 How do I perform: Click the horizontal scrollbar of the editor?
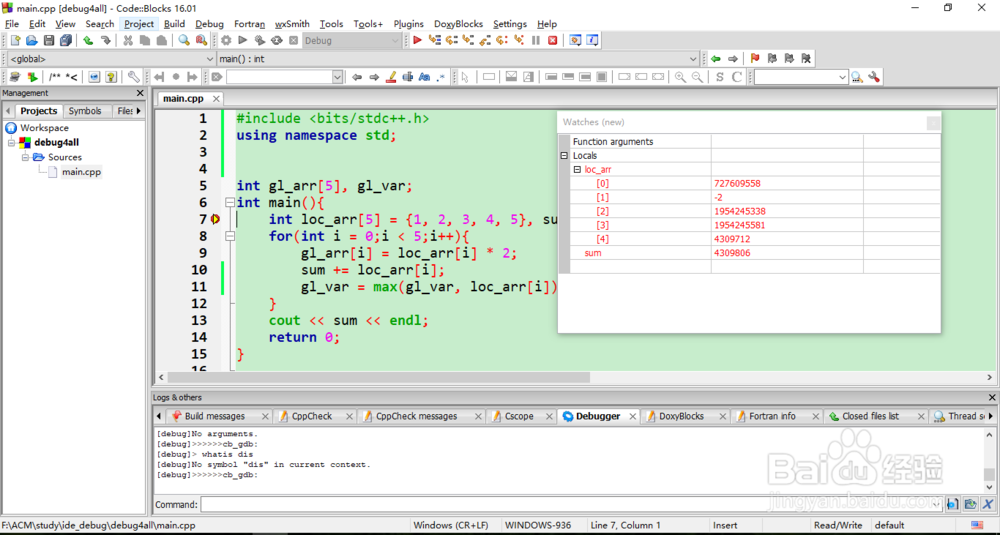[x=377, y=377]
